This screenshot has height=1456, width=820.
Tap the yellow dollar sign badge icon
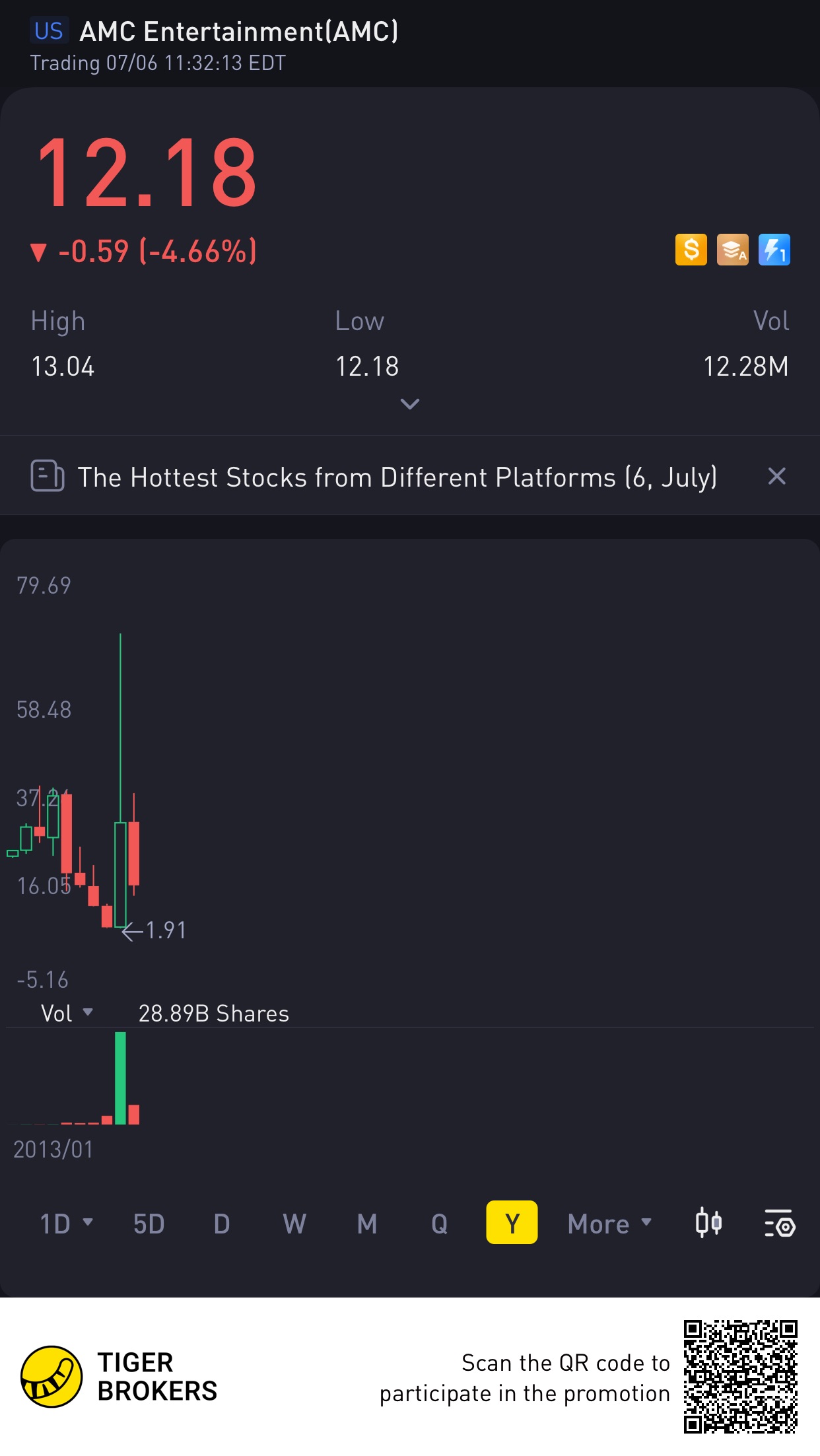pos(691,250)
